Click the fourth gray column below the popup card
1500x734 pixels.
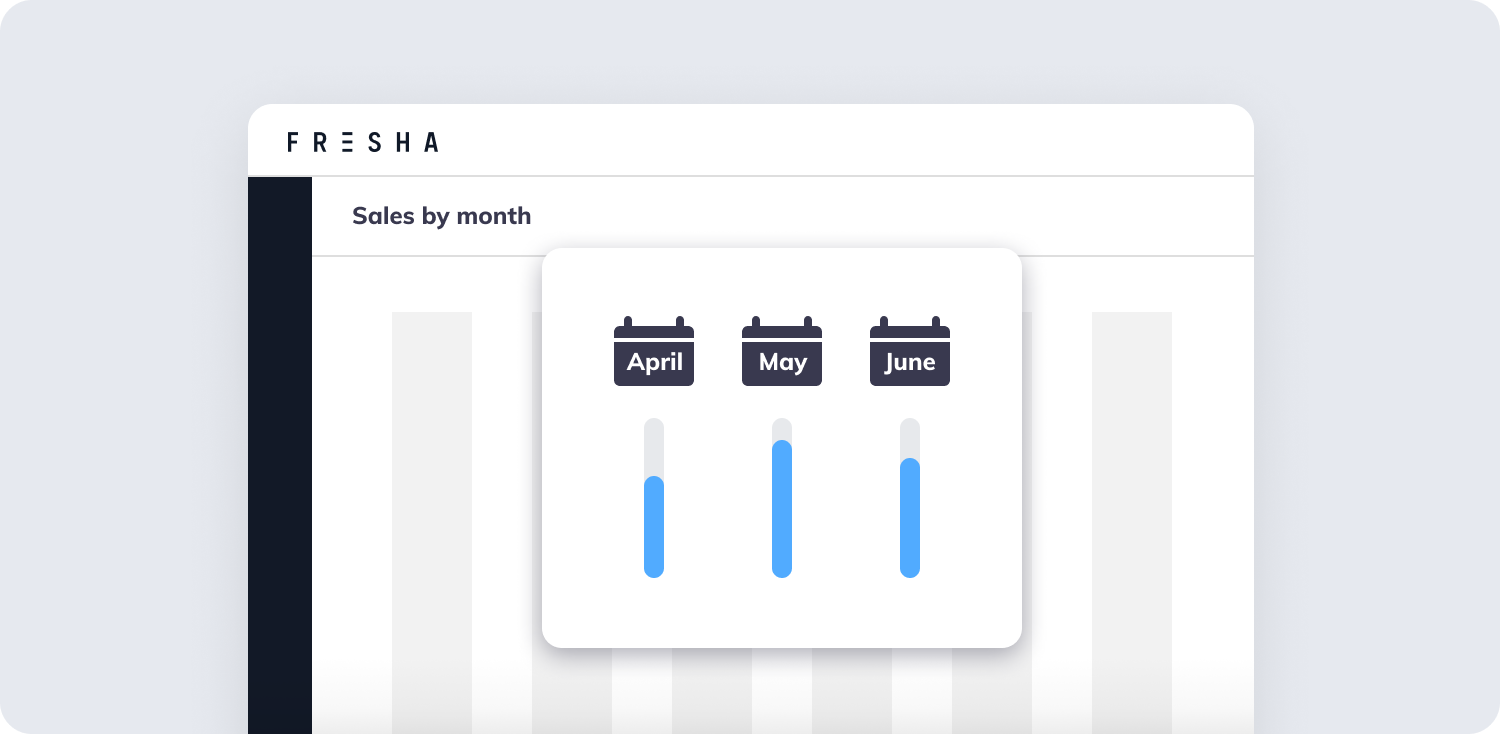point(852,691)
